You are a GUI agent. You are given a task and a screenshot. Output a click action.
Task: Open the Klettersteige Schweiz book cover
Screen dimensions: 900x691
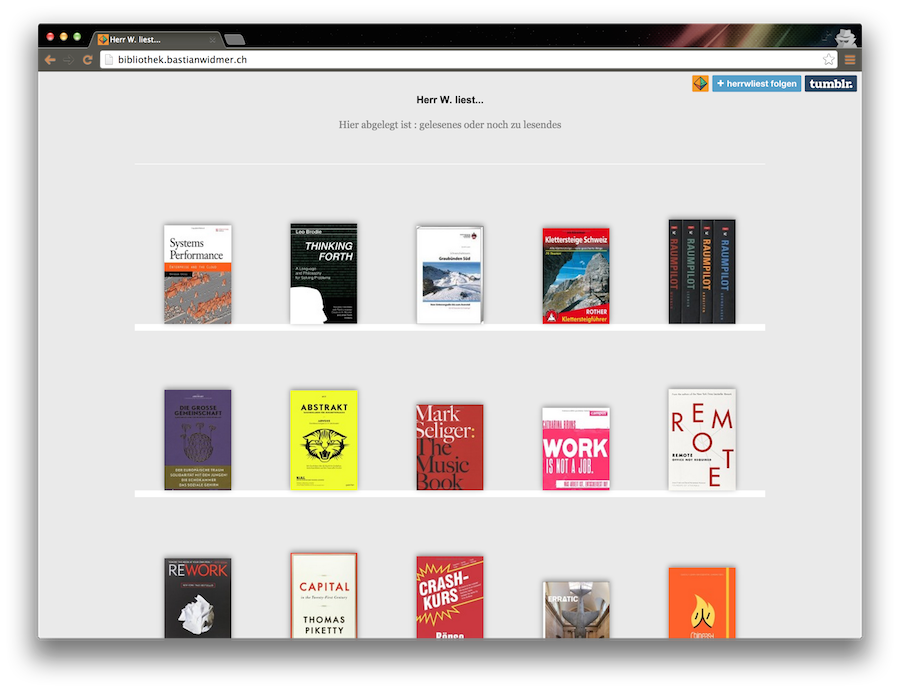tap(576, 276)
